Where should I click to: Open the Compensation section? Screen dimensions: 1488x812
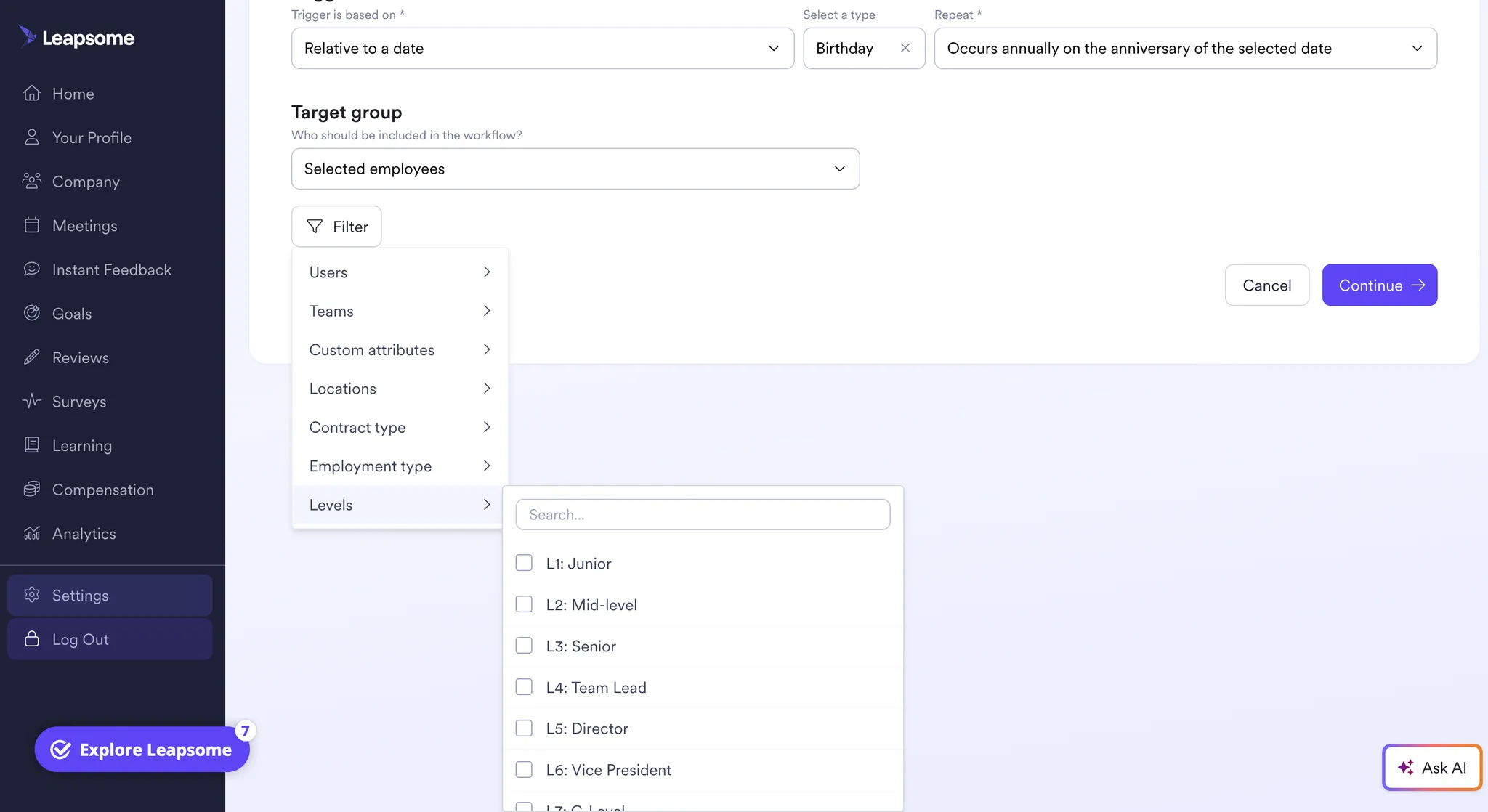click(102, 489)
